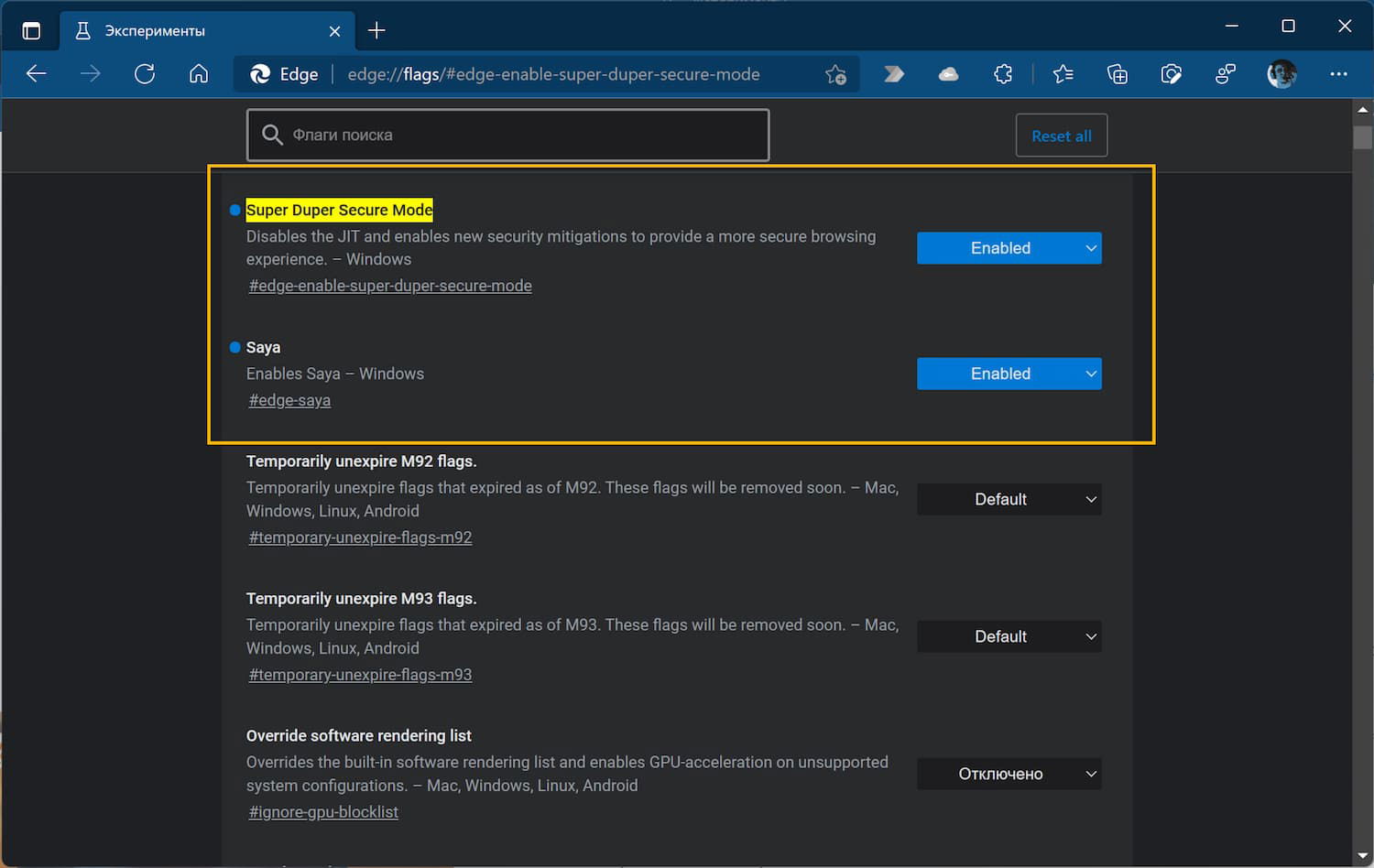Add this page to favorites star icon
The height and width of the screenshot is (868, 1374).
point(835,75)
